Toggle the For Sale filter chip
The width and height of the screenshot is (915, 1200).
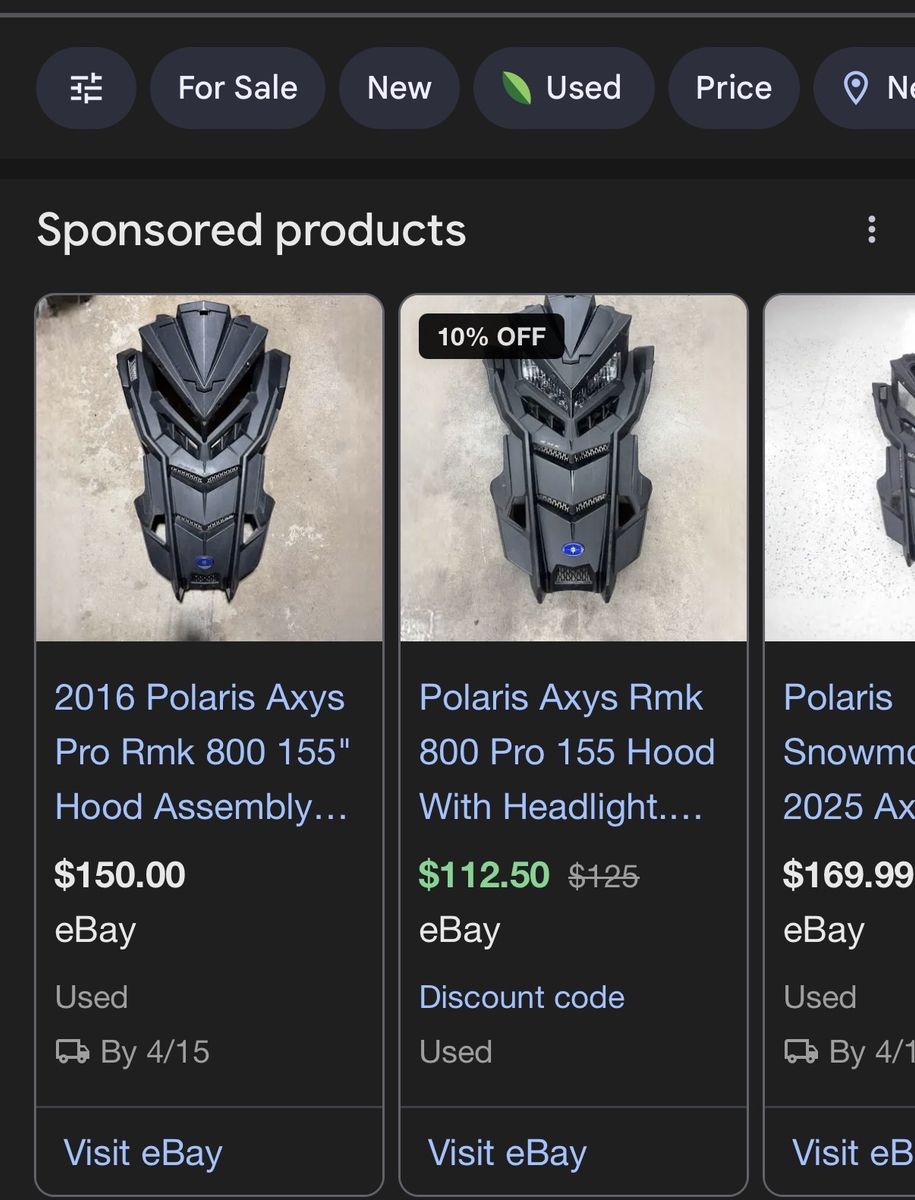coord(238,88)
